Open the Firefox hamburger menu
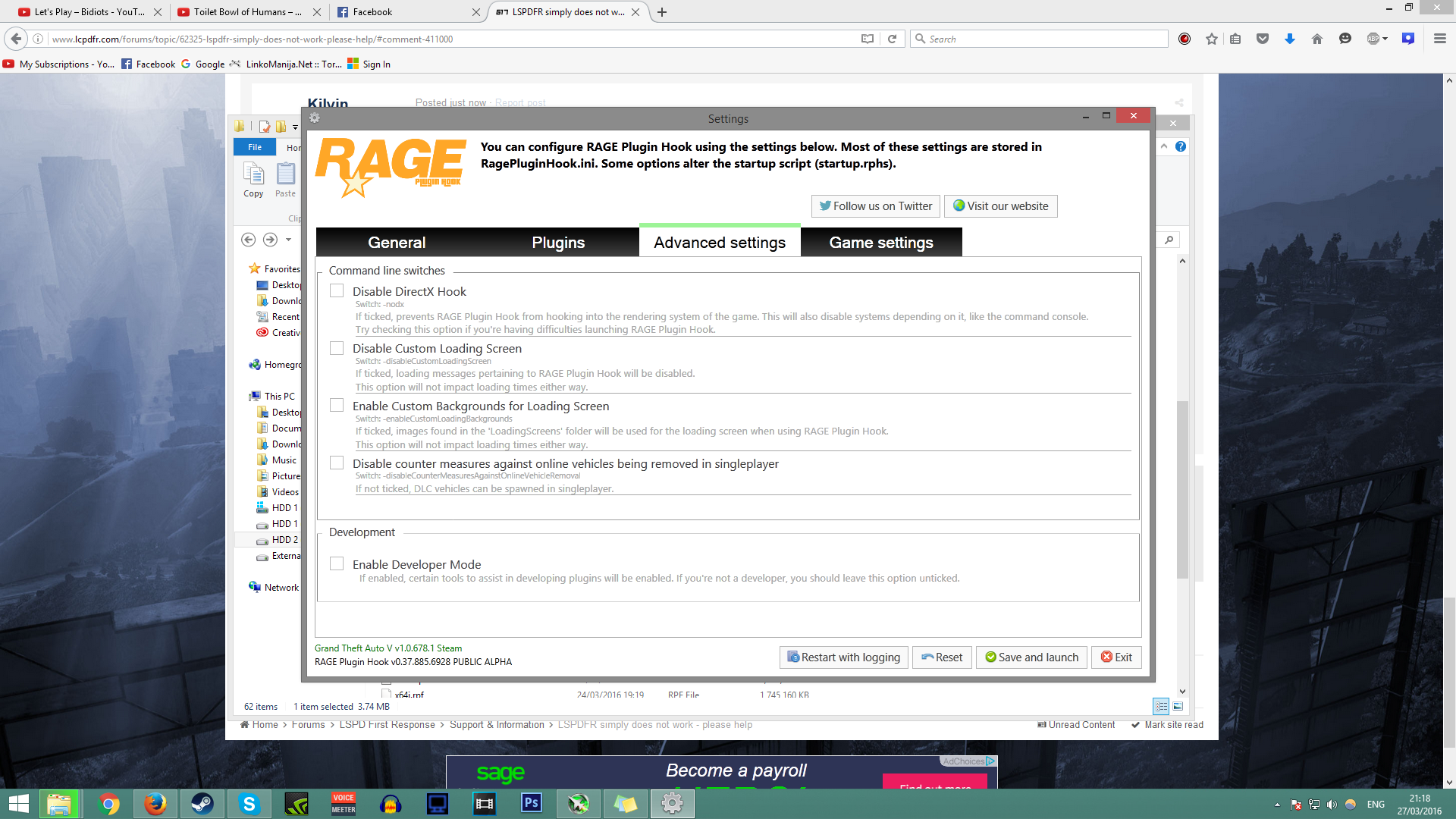 point(1439,39)
